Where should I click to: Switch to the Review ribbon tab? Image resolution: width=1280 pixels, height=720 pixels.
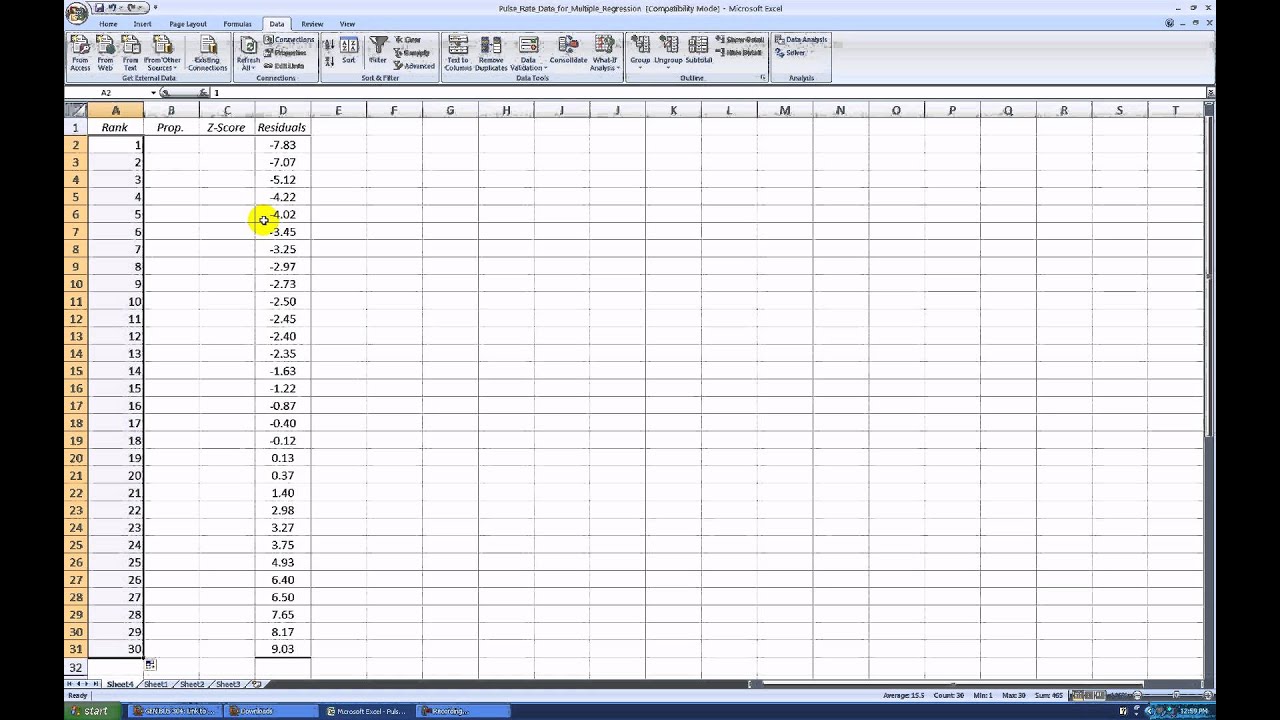click(312, 24)
